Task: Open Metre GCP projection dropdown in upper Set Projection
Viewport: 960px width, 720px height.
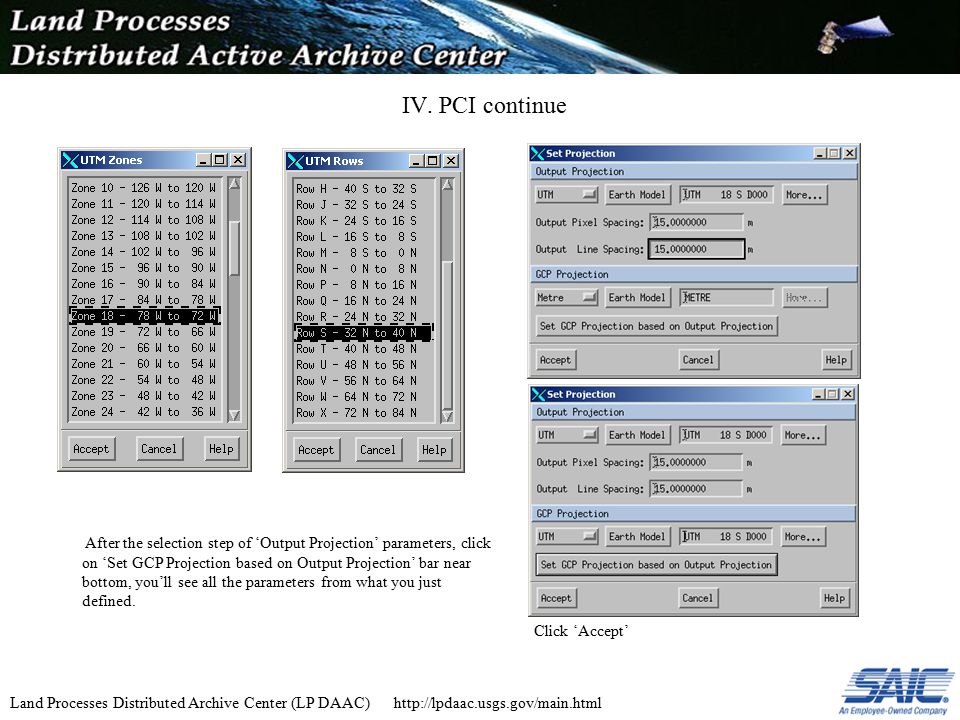Action: click(567, 298)
